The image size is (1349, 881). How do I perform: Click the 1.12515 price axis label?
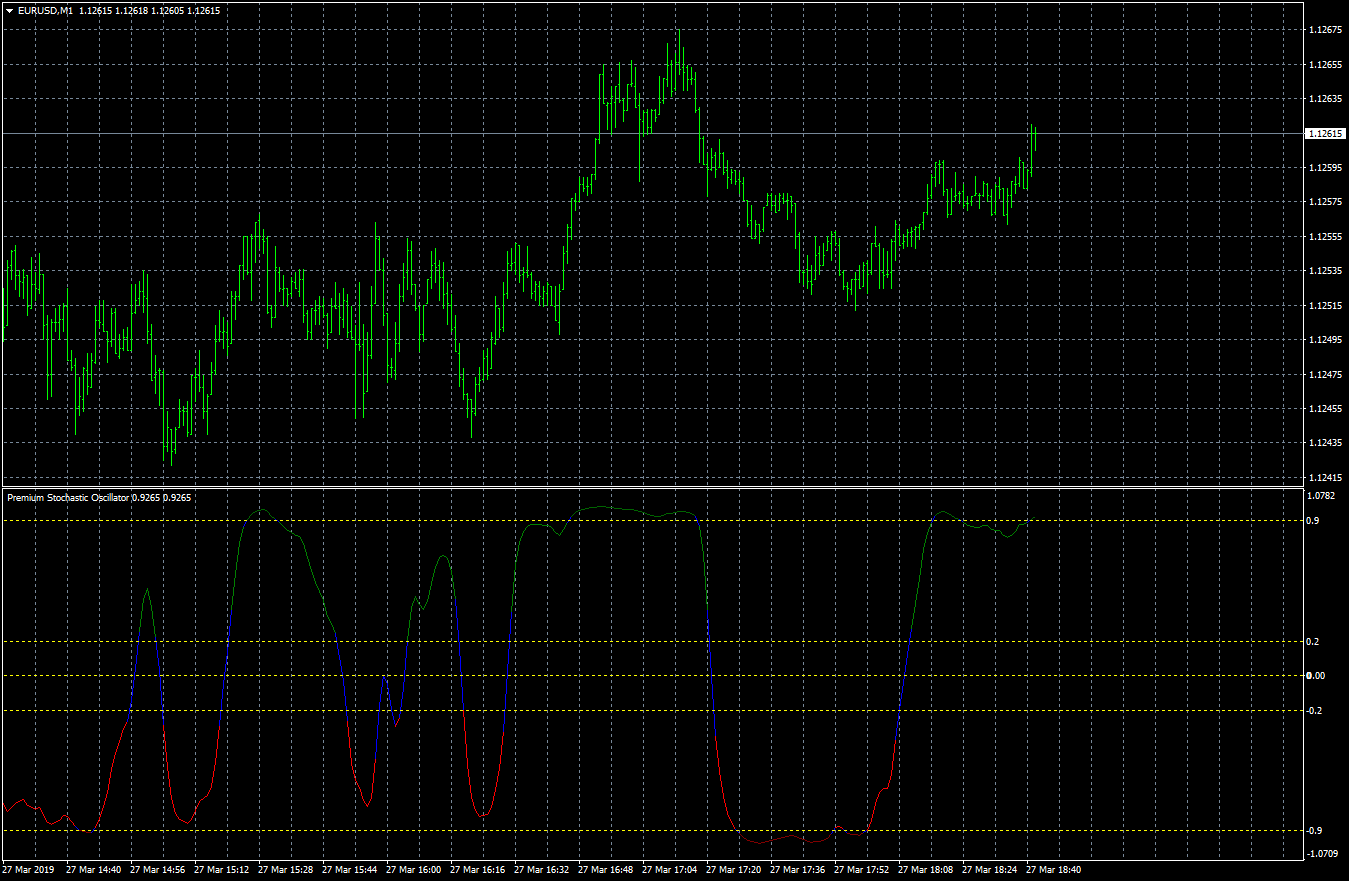pyautogui.click(x=1325, y=305)
